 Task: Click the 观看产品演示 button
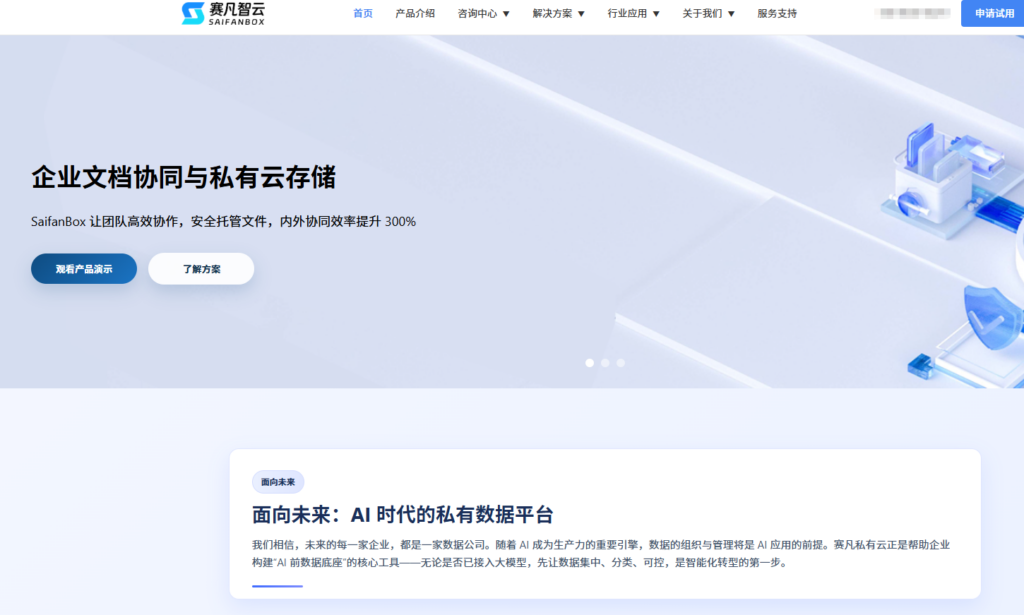click(84, 269)
